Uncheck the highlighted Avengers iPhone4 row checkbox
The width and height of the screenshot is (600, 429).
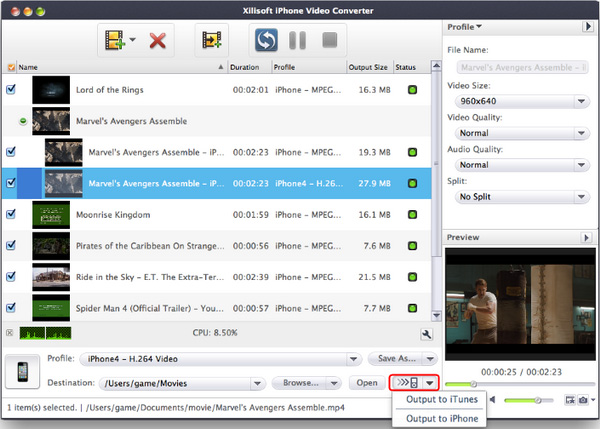pyautogui.click(x=11, y=183)
